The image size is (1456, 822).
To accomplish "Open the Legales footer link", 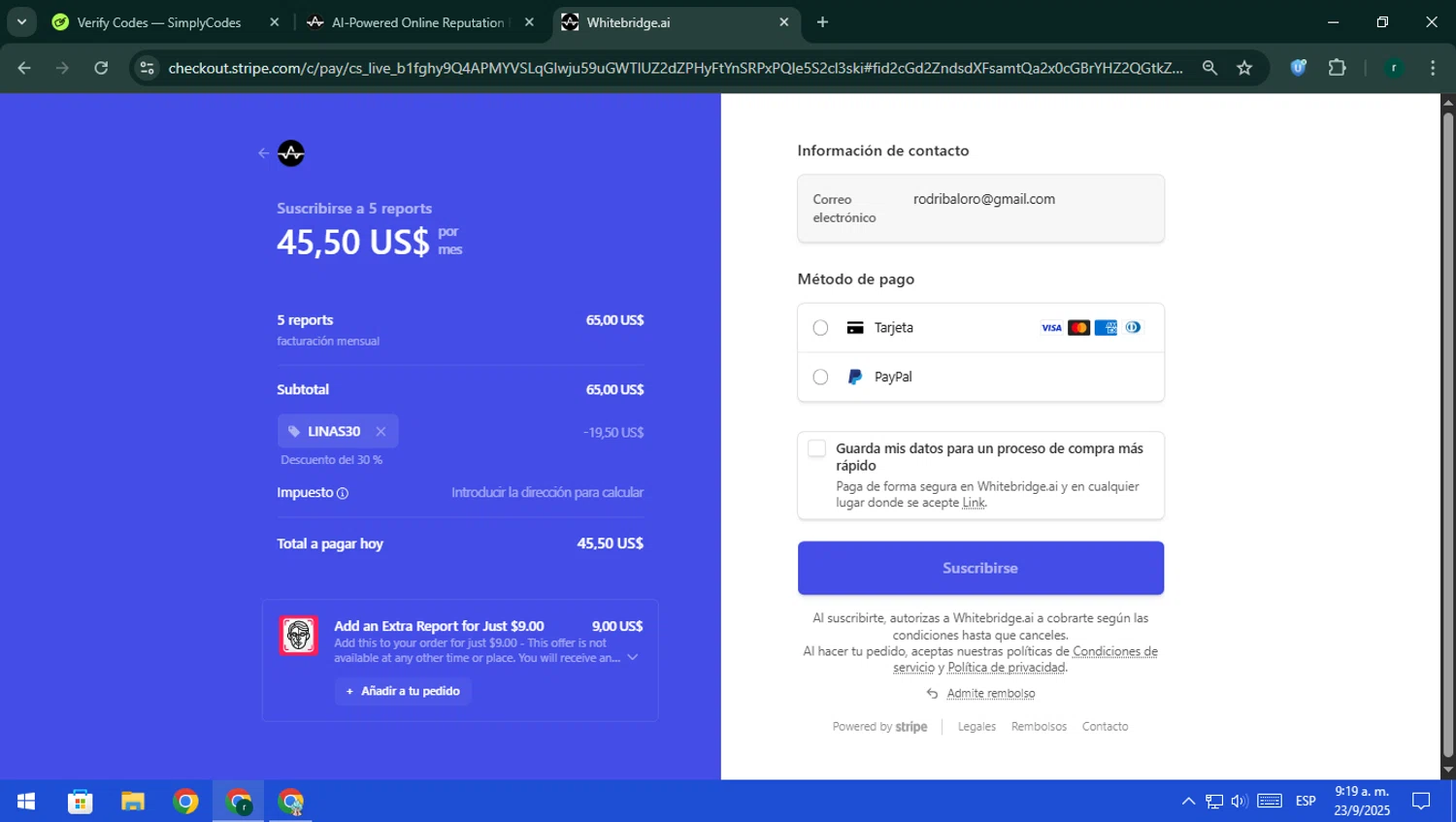I will [976, 727].
